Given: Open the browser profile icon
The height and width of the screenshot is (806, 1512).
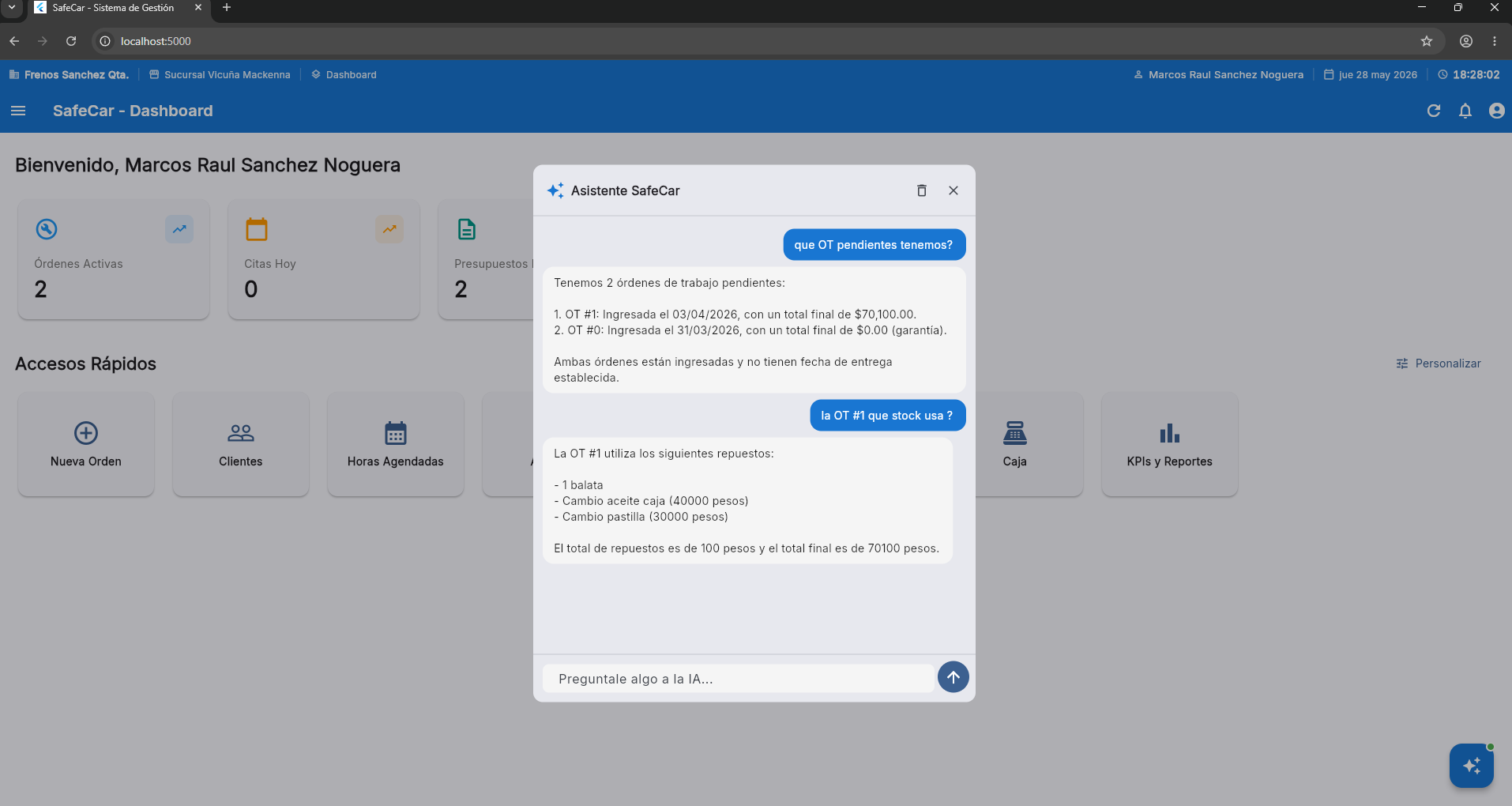Looking at the screenshot, I should pos(1466,41).
